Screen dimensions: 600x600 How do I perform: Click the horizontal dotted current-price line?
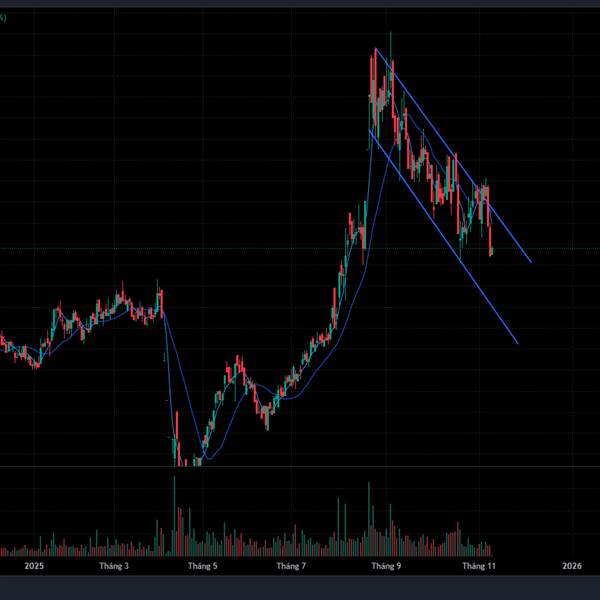point(300,249)
